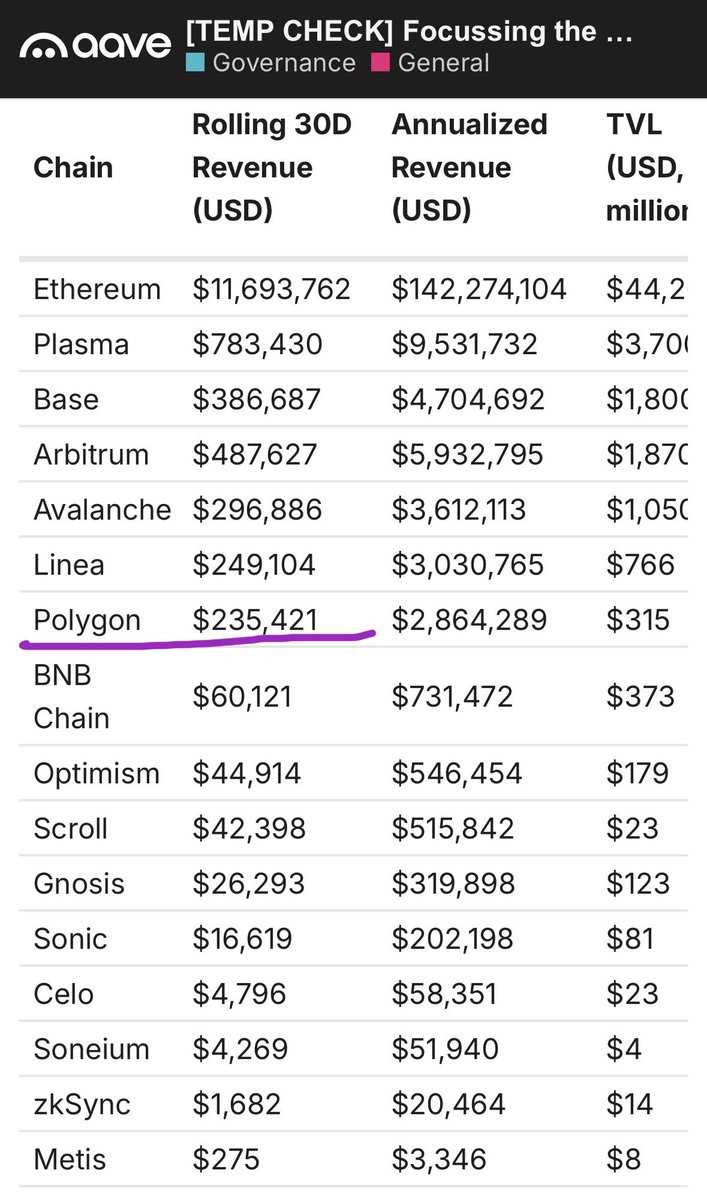The width and height of the screenshot is (707, 1200).
Task: Select the Polygon chain name cell
Action: click(87, 620)
